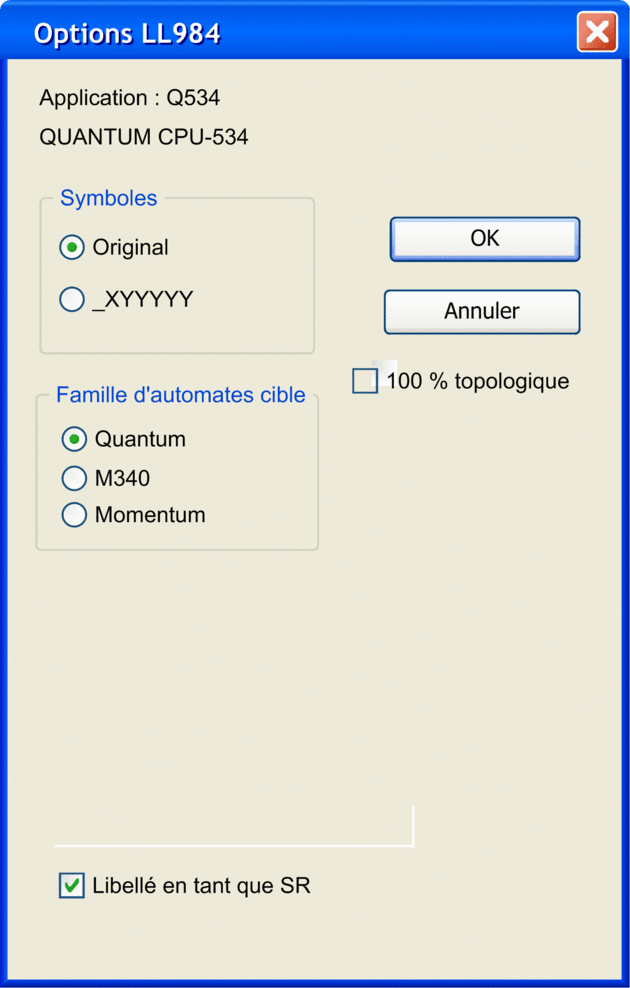Click the "M340" option label text
The width and height of the screenshot is (630, 988).
tap(122, 478)
